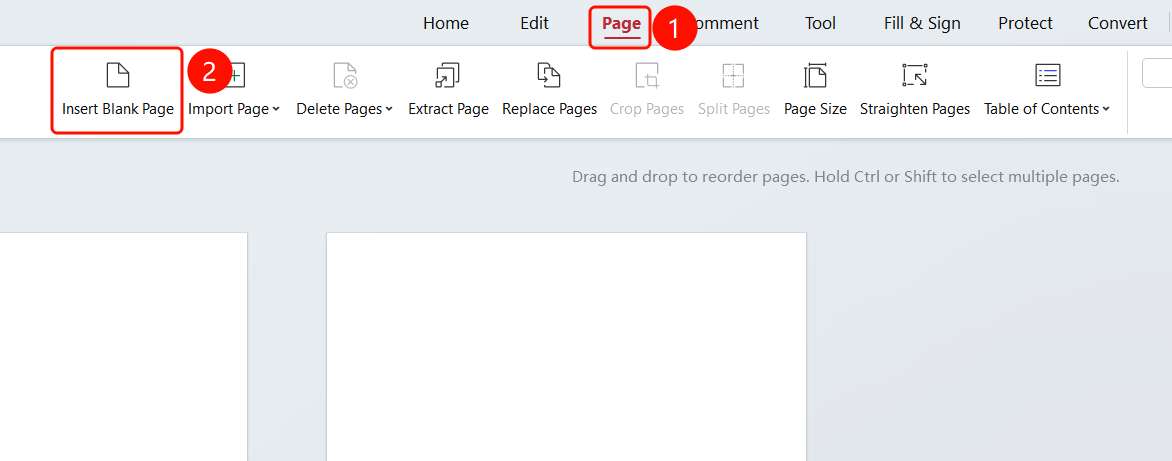Go to the Tool tab

(x=820, y=24)
